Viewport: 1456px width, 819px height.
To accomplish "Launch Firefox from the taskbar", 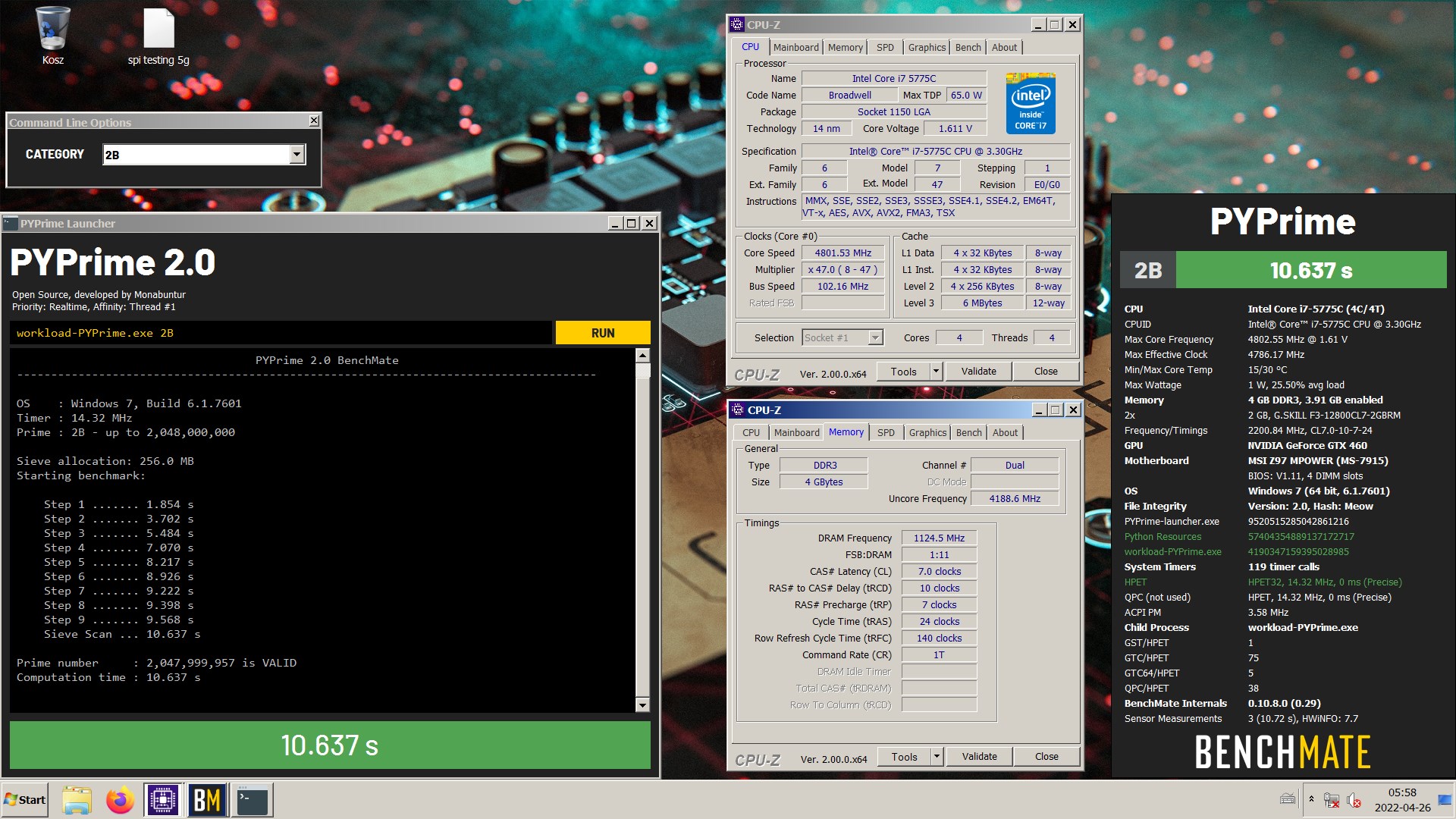I will [x=120, y=800].
